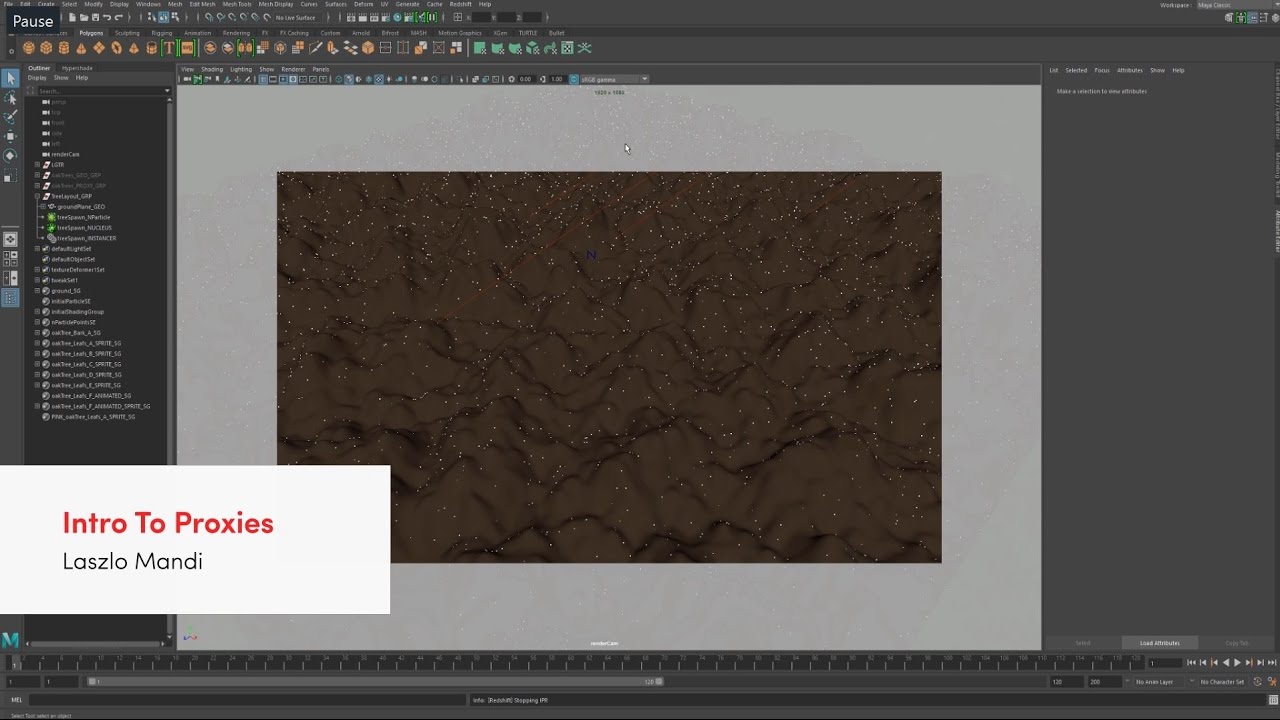The width and height of the screenshot is (1280, 720).
Task: Go to start of playback range
Action: tap(1192, 662)
